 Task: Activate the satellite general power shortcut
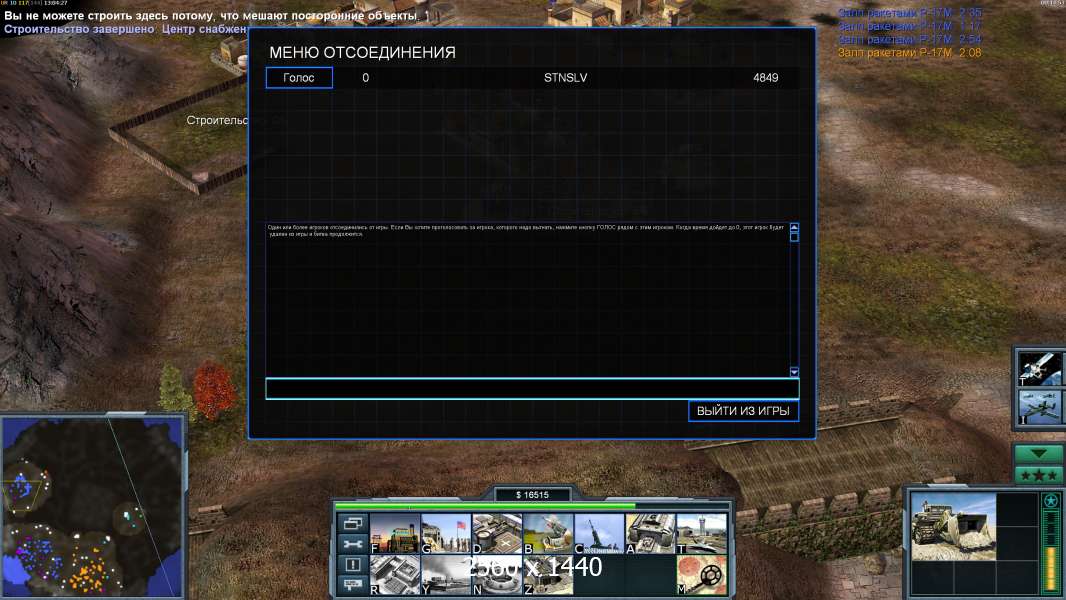tap(1040, 369)
